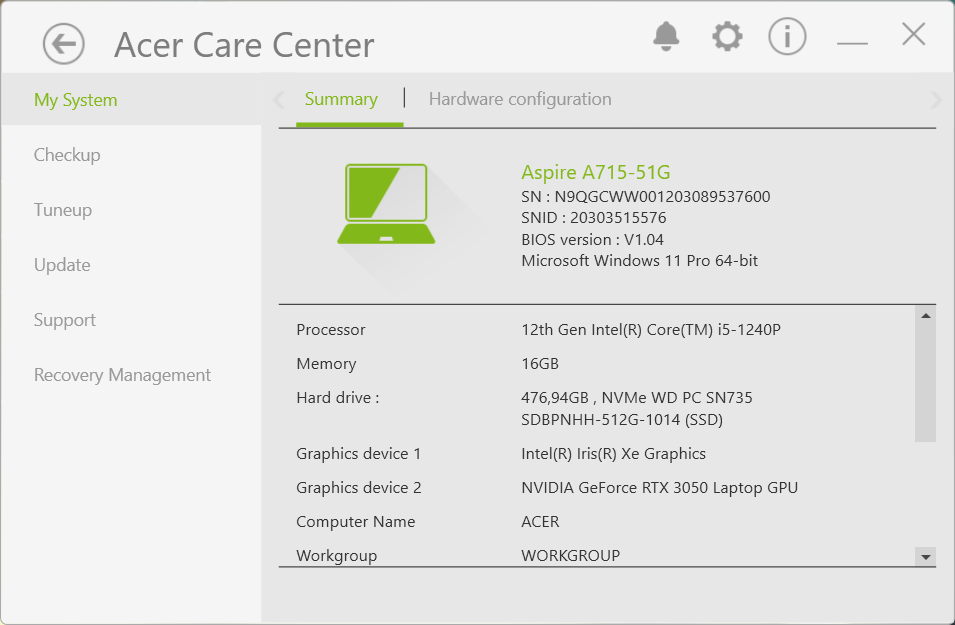Select Update in the sidebar
955x625 pixels.
coord(62,264)
